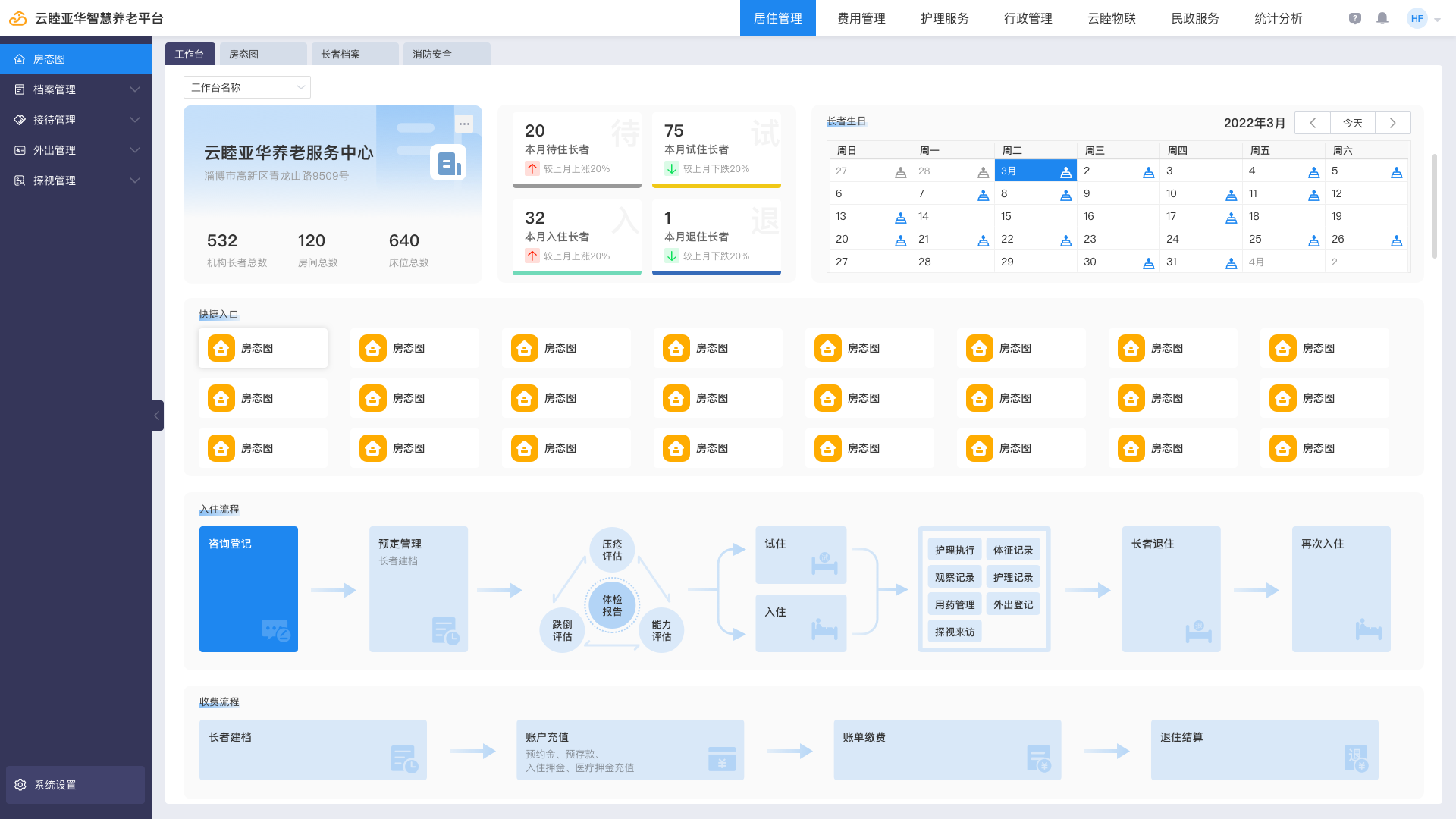1456x819 pixels.
Task: Click the three-dots menu on center card
Action: click(464, 124)
